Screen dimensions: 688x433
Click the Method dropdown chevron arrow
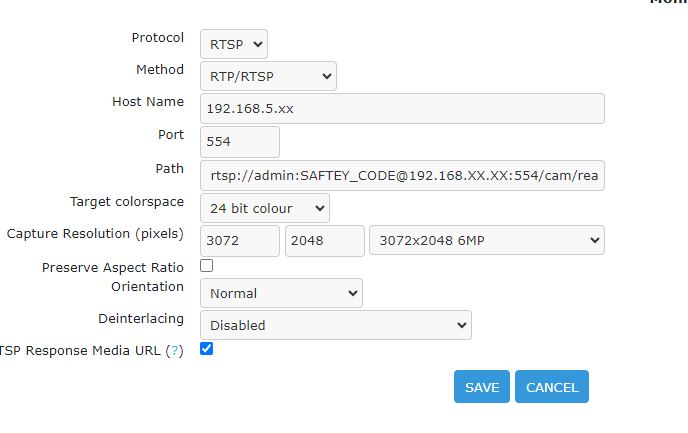click(x=326, y=76)
